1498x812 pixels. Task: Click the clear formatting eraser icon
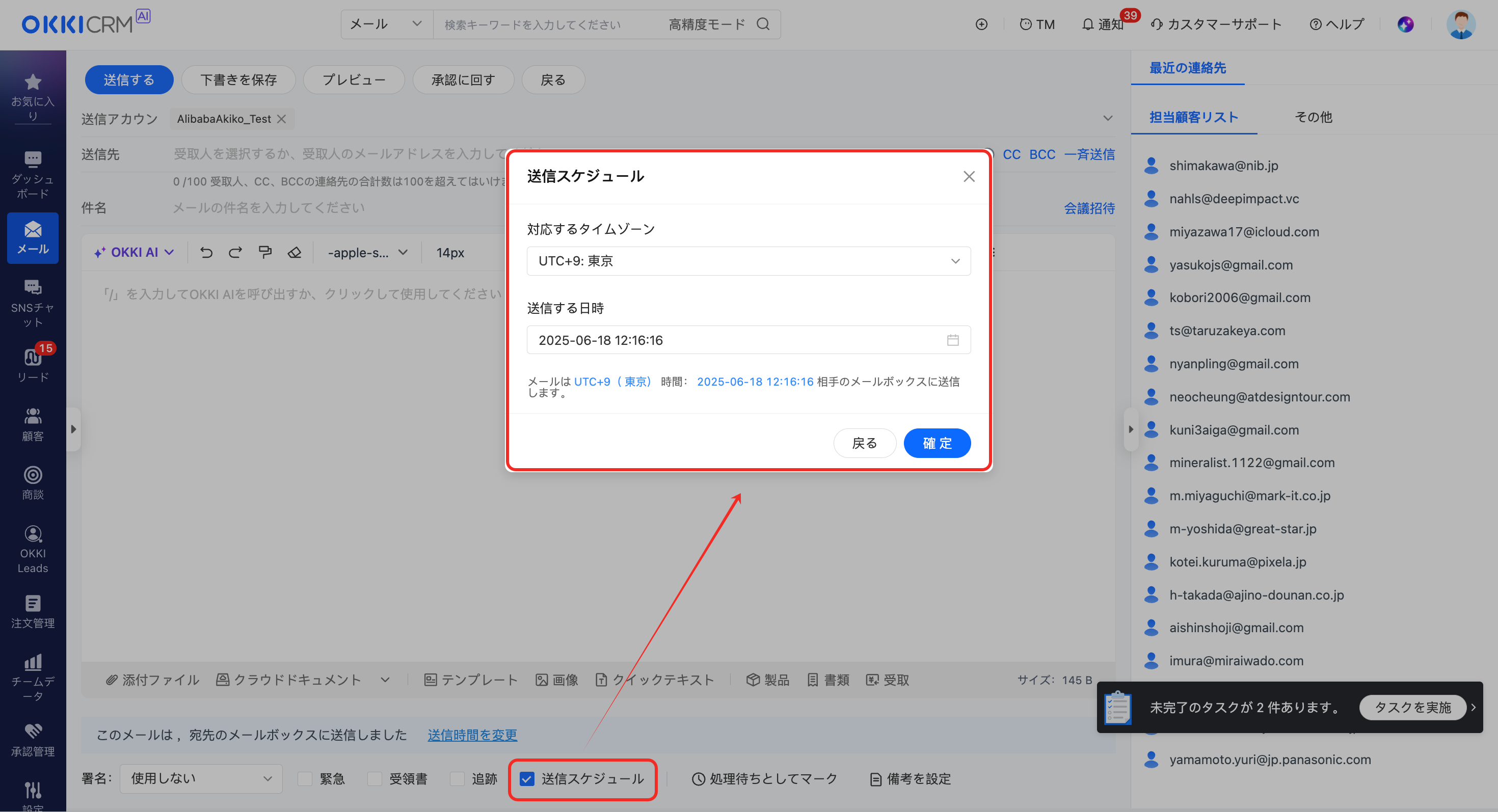(295, 252)
